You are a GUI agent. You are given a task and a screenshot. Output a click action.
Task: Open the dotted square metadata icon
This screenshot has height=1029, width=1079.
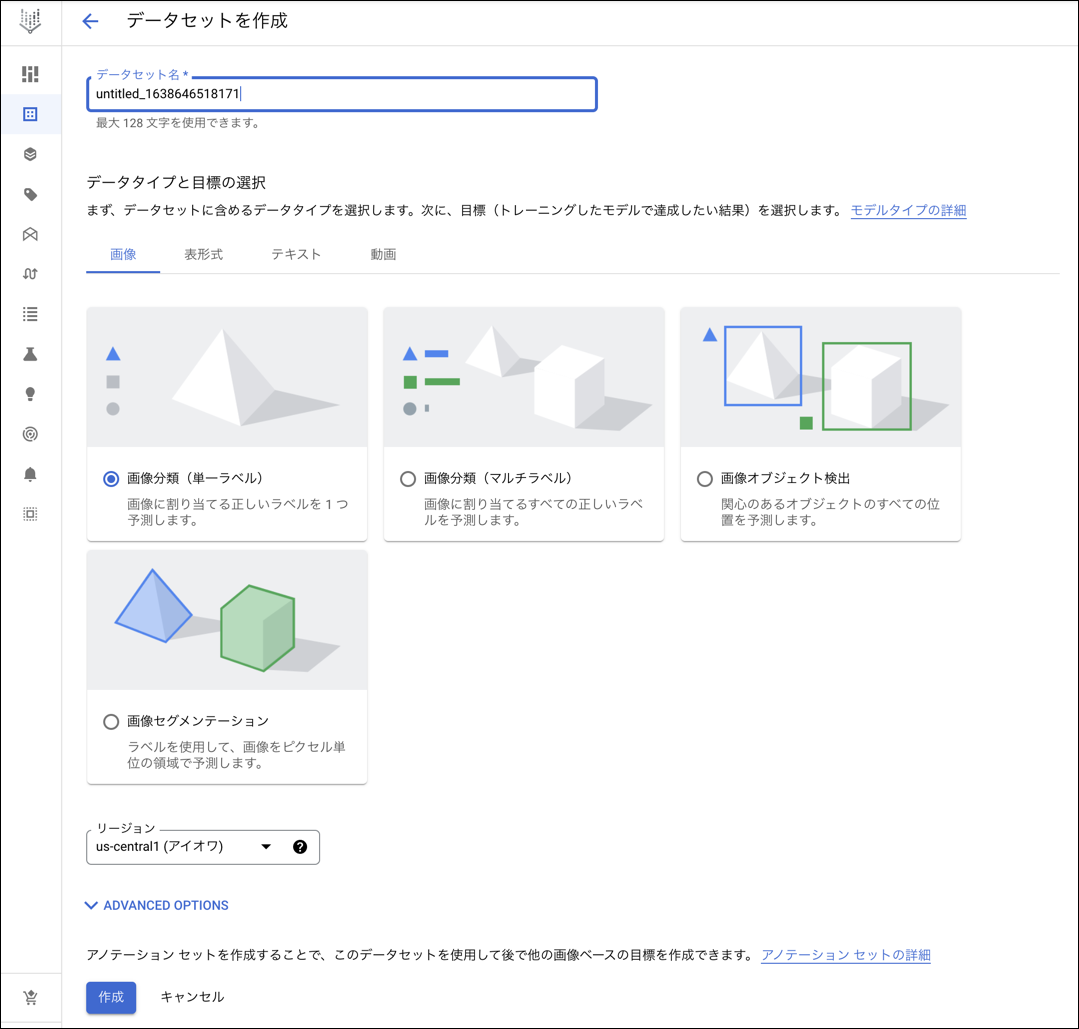pos(30,514)
